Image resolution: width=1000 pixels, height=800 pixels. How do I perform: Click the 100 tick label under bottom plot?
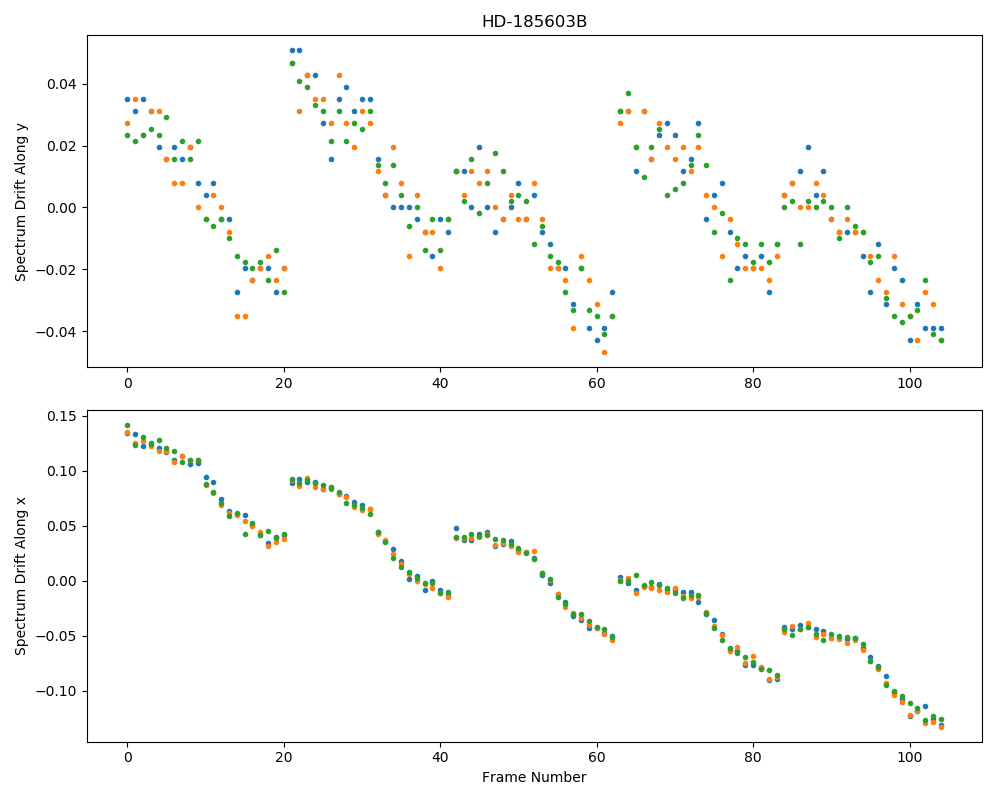click(x=909, y=757)
